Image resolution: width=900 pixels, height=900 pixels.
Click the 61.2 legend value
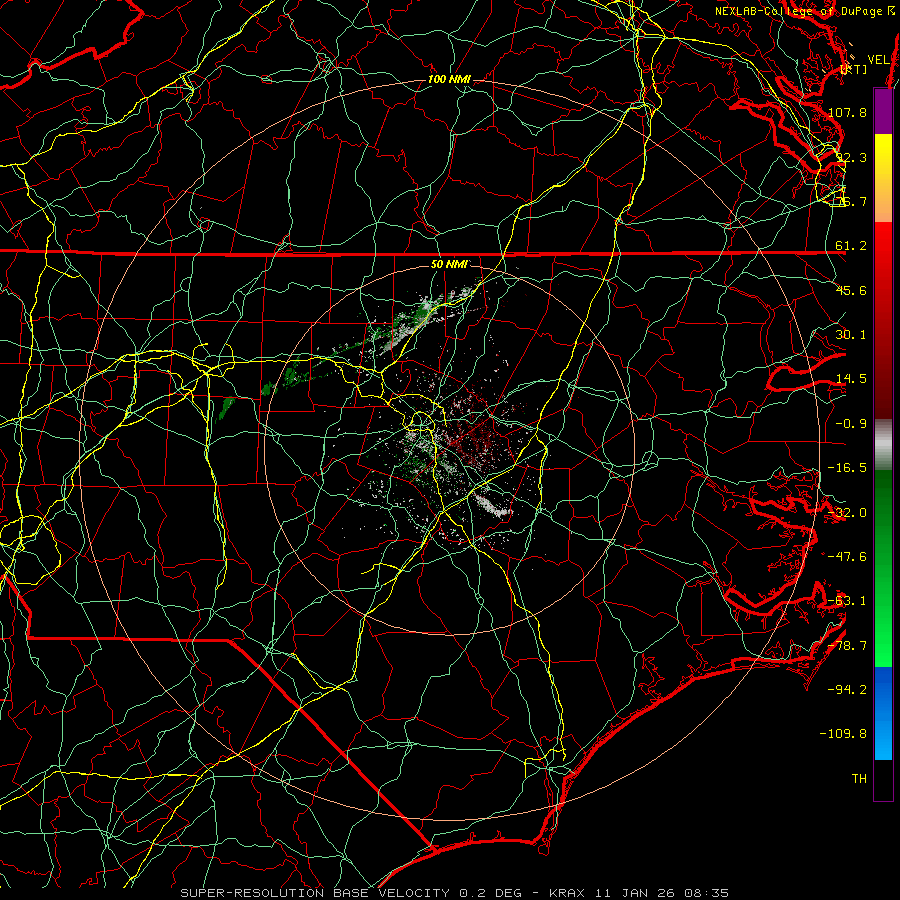[851, 246]
